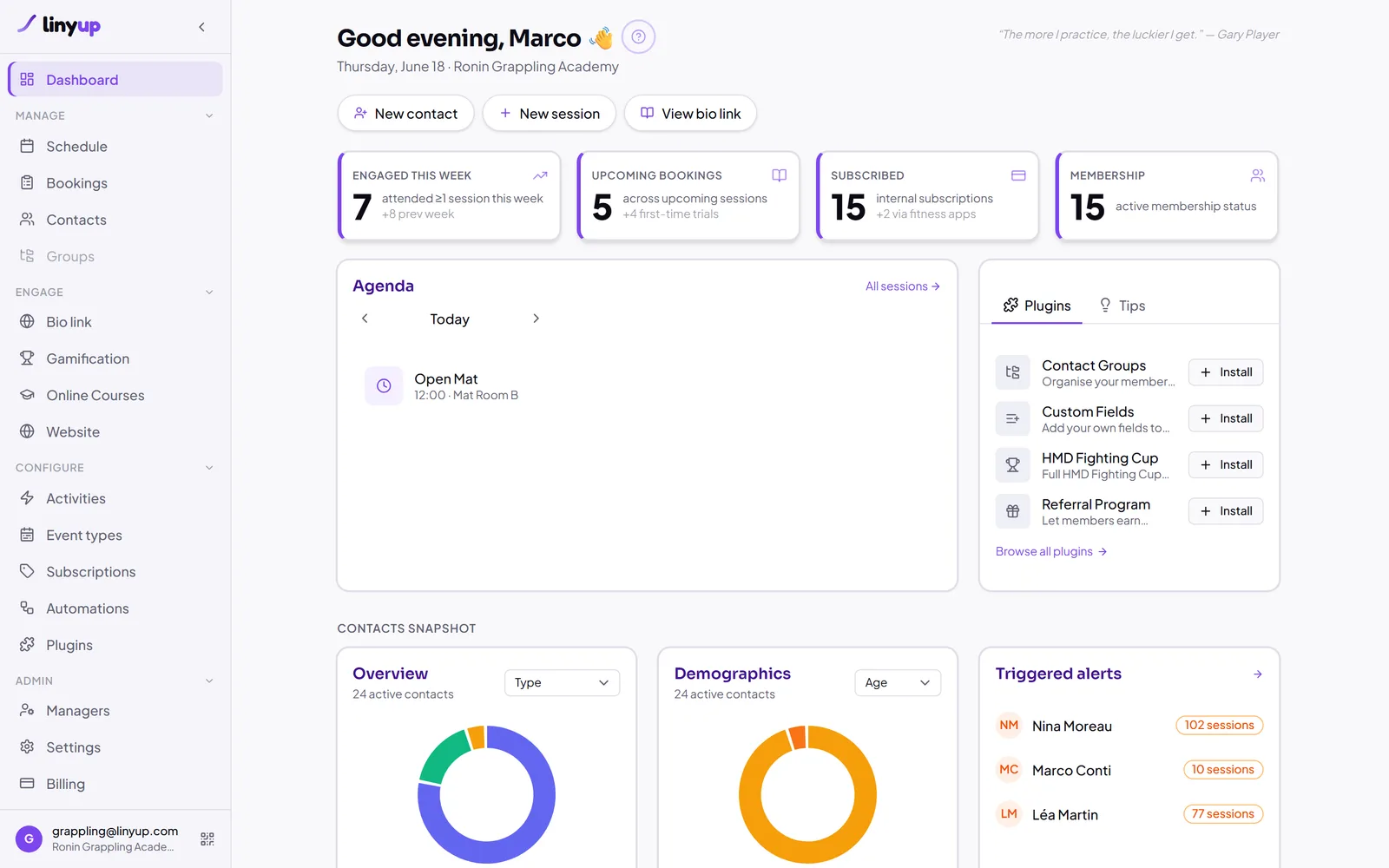The height and width of the screenshot is (868, 1389).
Task: Open Triggered alerts arrow icon
Action: pyautogui.click(x=1258, y=674)
